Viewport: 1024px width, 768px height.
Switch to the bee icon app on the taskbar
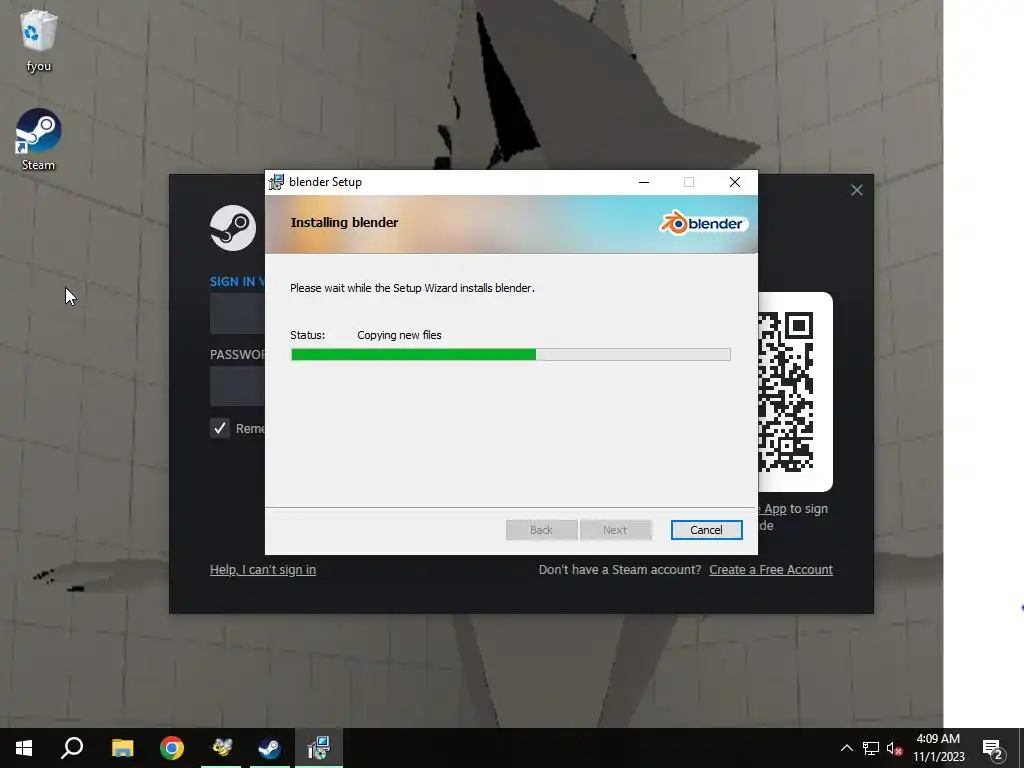point(221,748)
